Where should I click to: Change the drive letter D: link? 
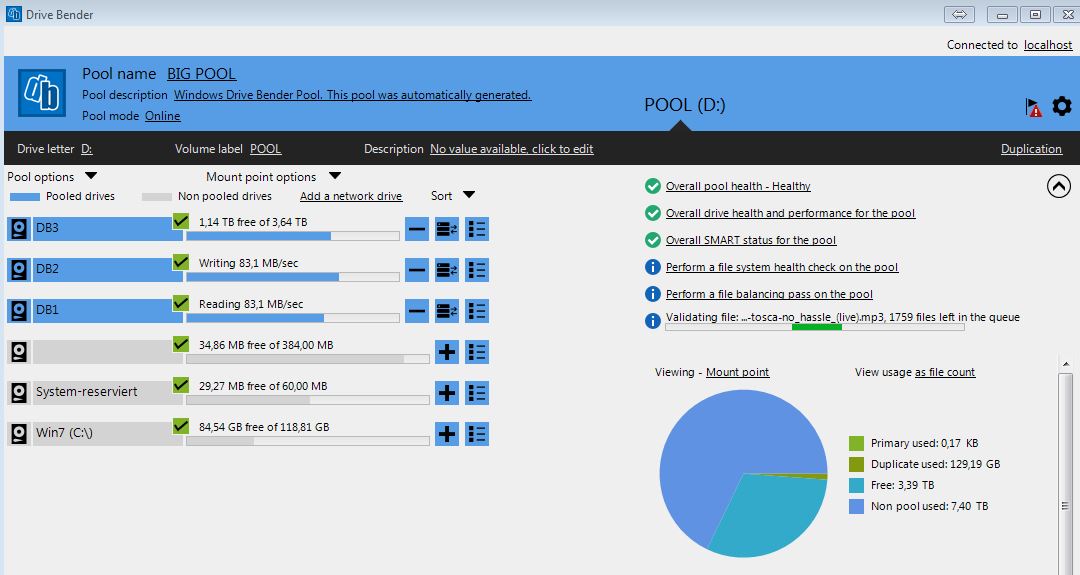87,149
